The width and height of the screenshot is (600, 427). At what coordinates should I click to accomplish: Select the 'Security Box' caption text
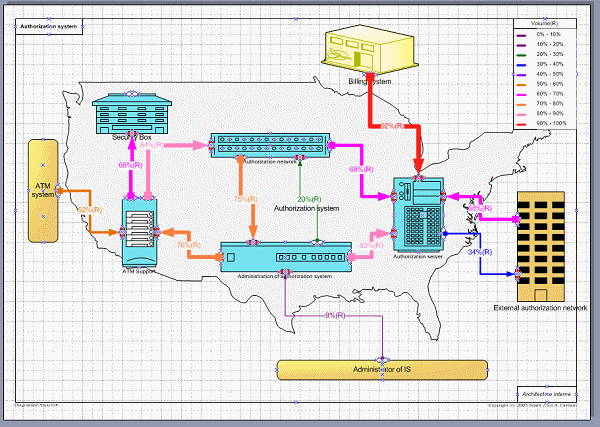click(x=132, y=137)
